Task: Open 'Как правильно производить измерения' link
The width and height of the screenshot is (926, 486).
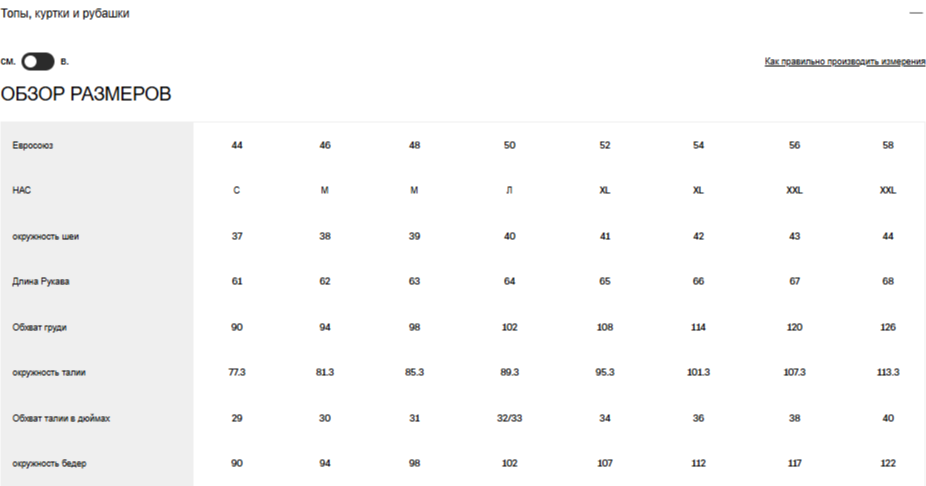Action: 844,62
